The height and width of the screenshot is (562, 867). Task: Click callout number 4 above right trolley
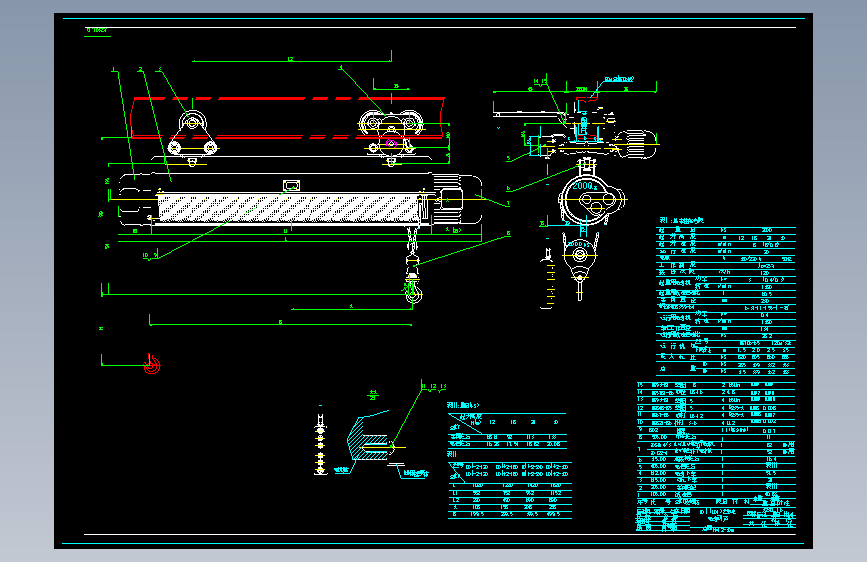341,67
